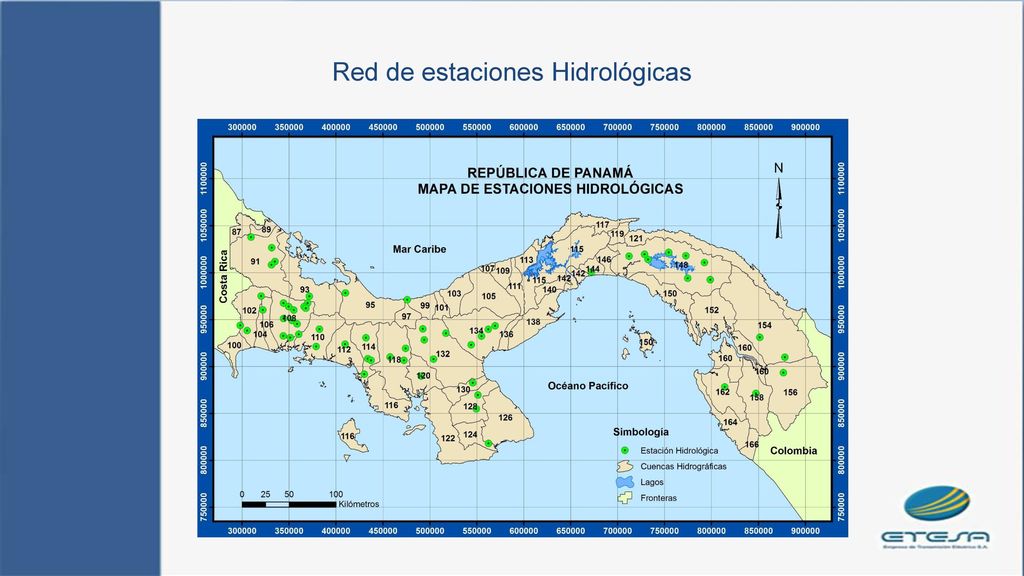Click the green station dot near 124
This screenshot has width=1024, height=576.
488,444
